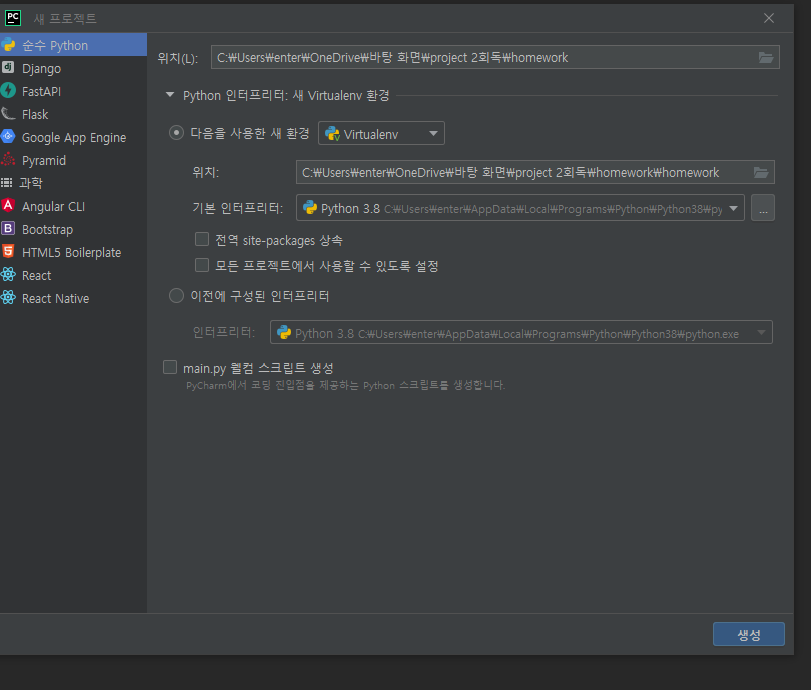
Task: Click the React Native atom icon
Action: pyautogui.click(x=8, y=297)
